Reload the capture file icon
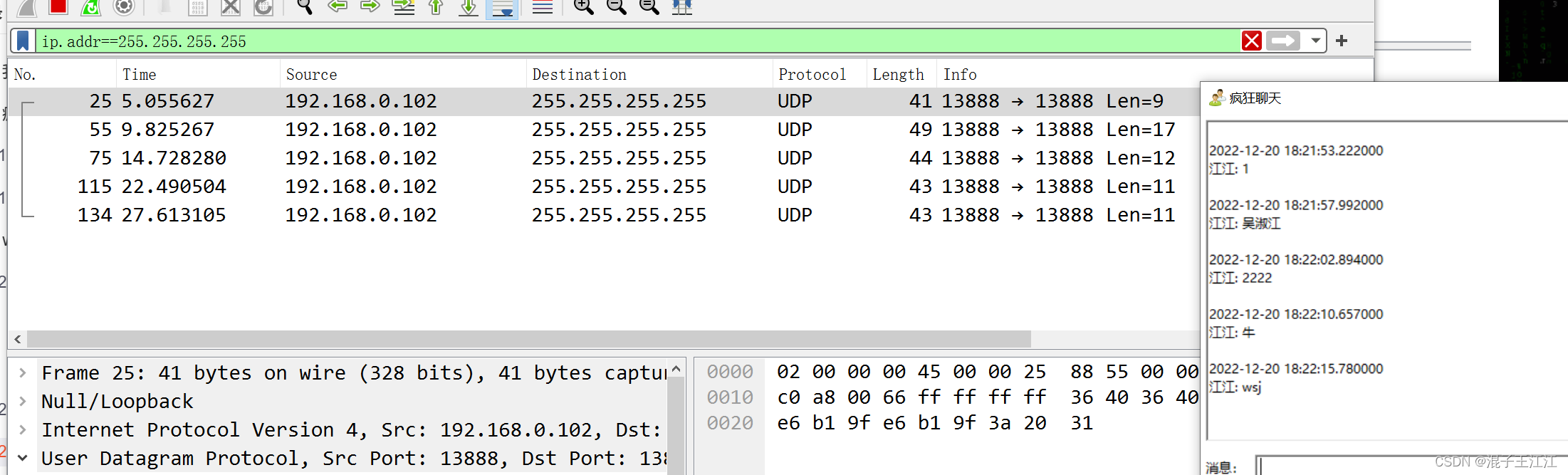 pyautogui.click(x=263, y=7)
